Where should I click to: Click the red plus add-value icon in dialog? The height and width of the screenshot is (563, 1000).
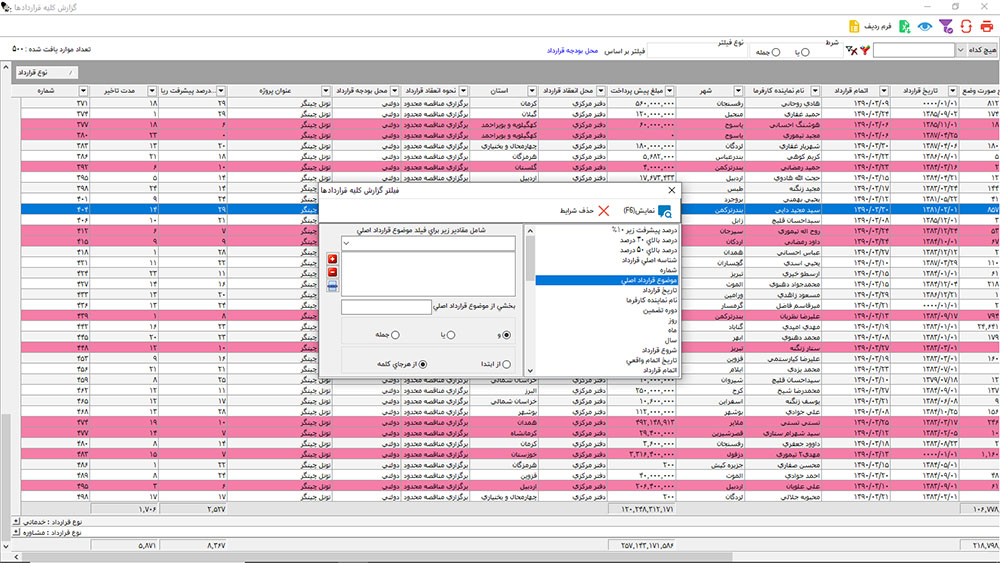point(332,259)
